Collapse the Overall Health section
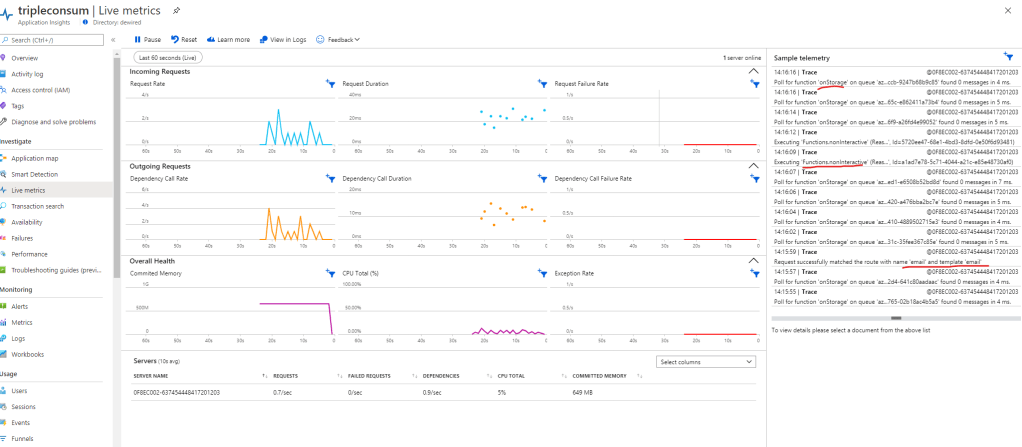Screen dimensions: 1022x447 [753, 260]
